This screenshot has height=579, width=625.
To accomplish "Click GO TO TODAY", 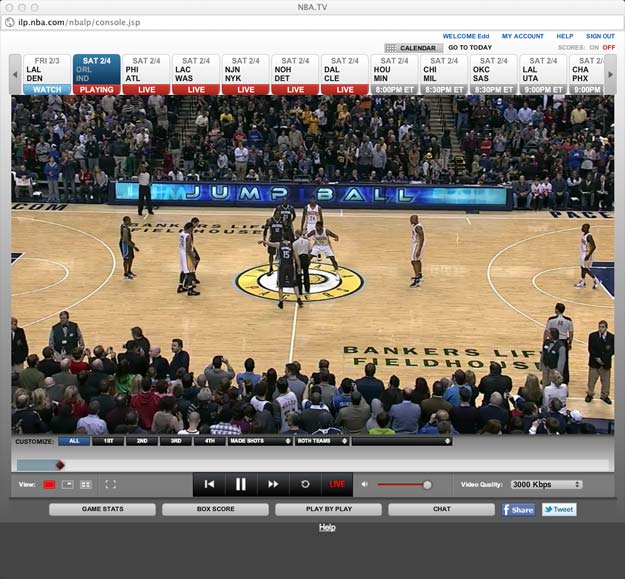I will 470,47.
